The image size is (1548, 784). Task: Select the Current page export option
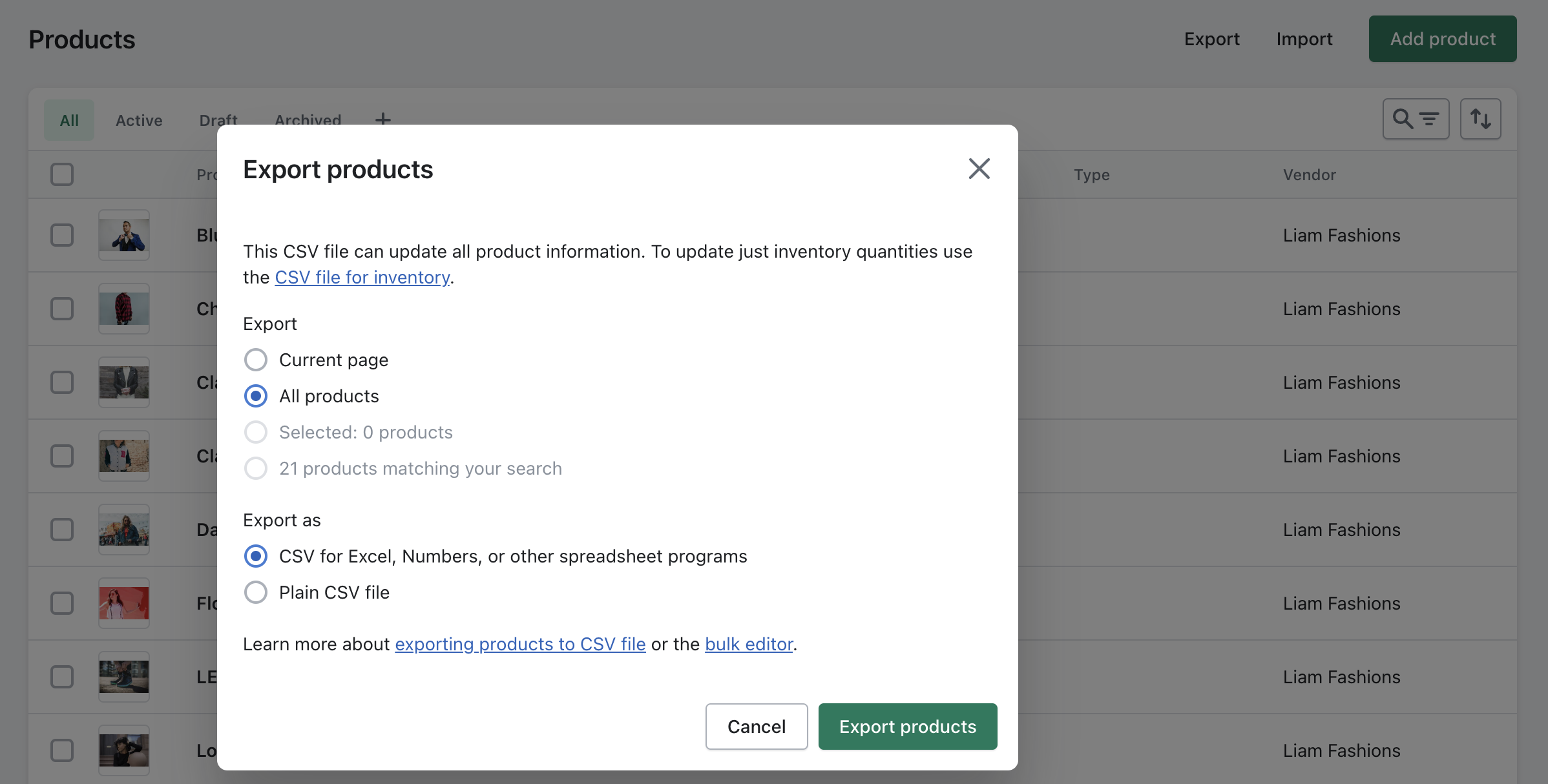pyautogui.click(x=256, y=360)
